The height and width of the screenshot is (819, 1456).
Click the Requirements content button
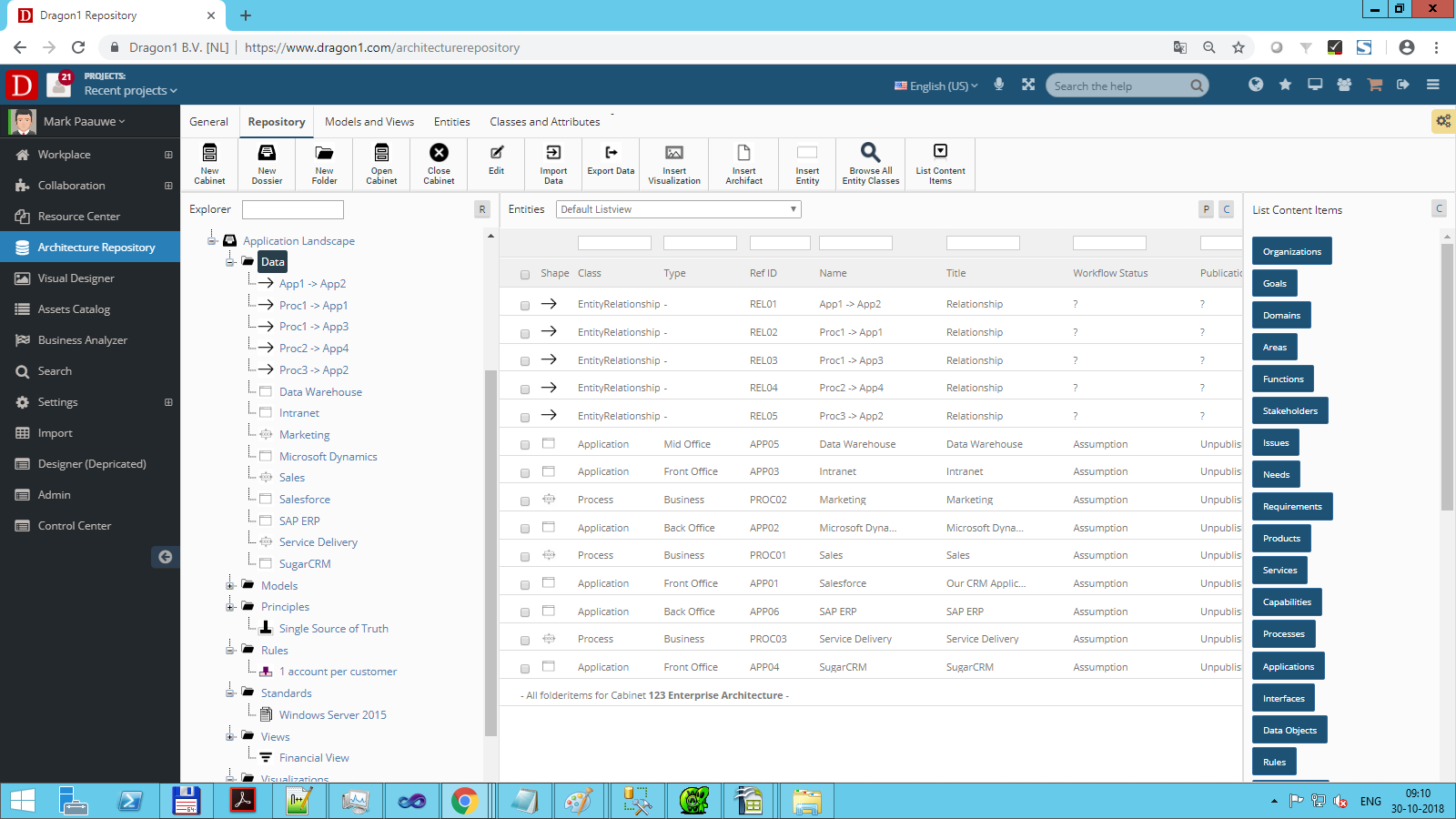pyautogui.click(x=1292, y=506)
